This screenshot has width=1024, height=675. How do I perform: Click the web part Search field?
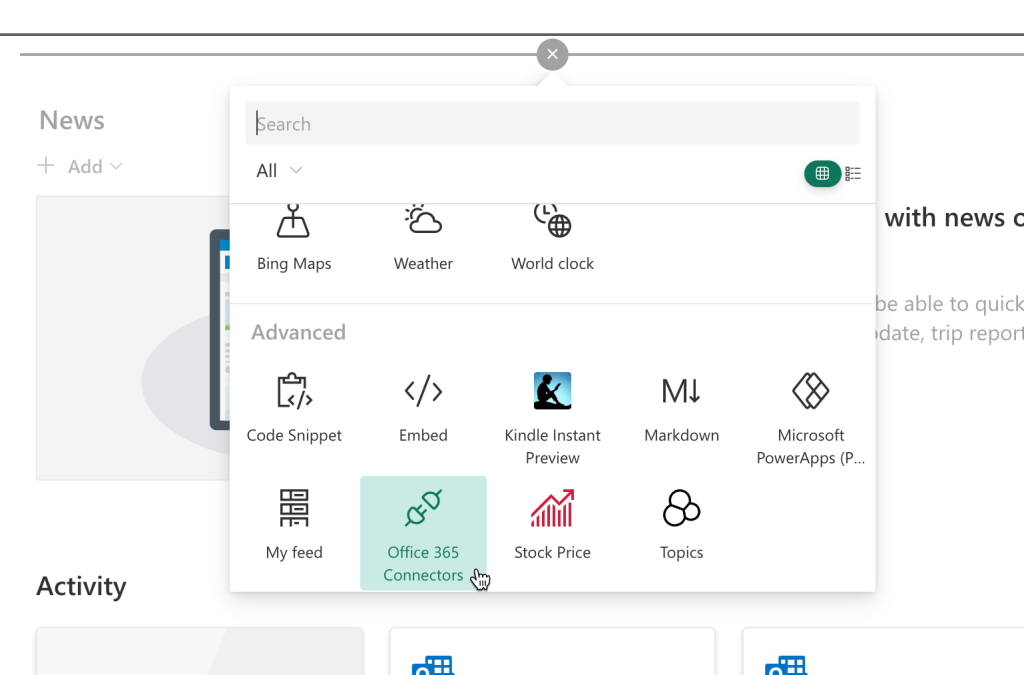click(x=552, y=123)
